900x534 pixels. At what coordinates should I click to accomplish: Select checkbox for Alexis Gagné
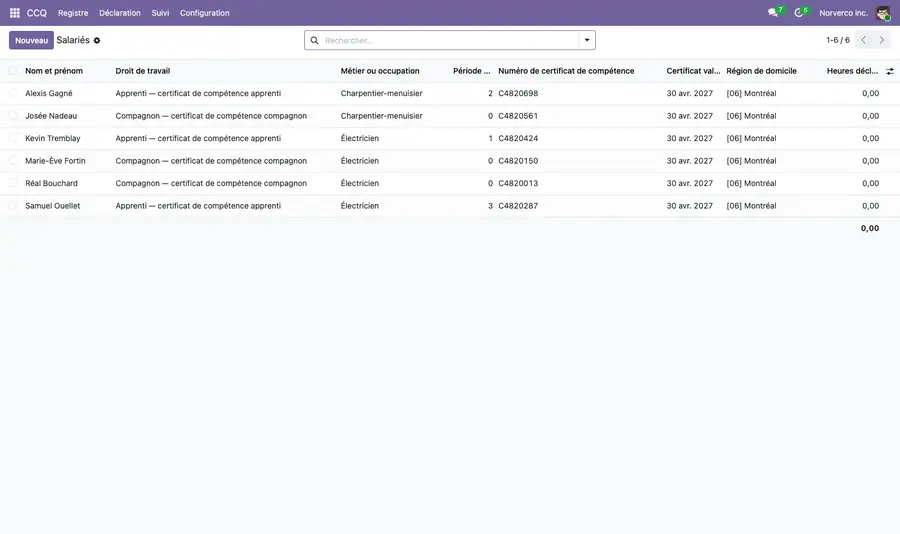coord(13,93)
